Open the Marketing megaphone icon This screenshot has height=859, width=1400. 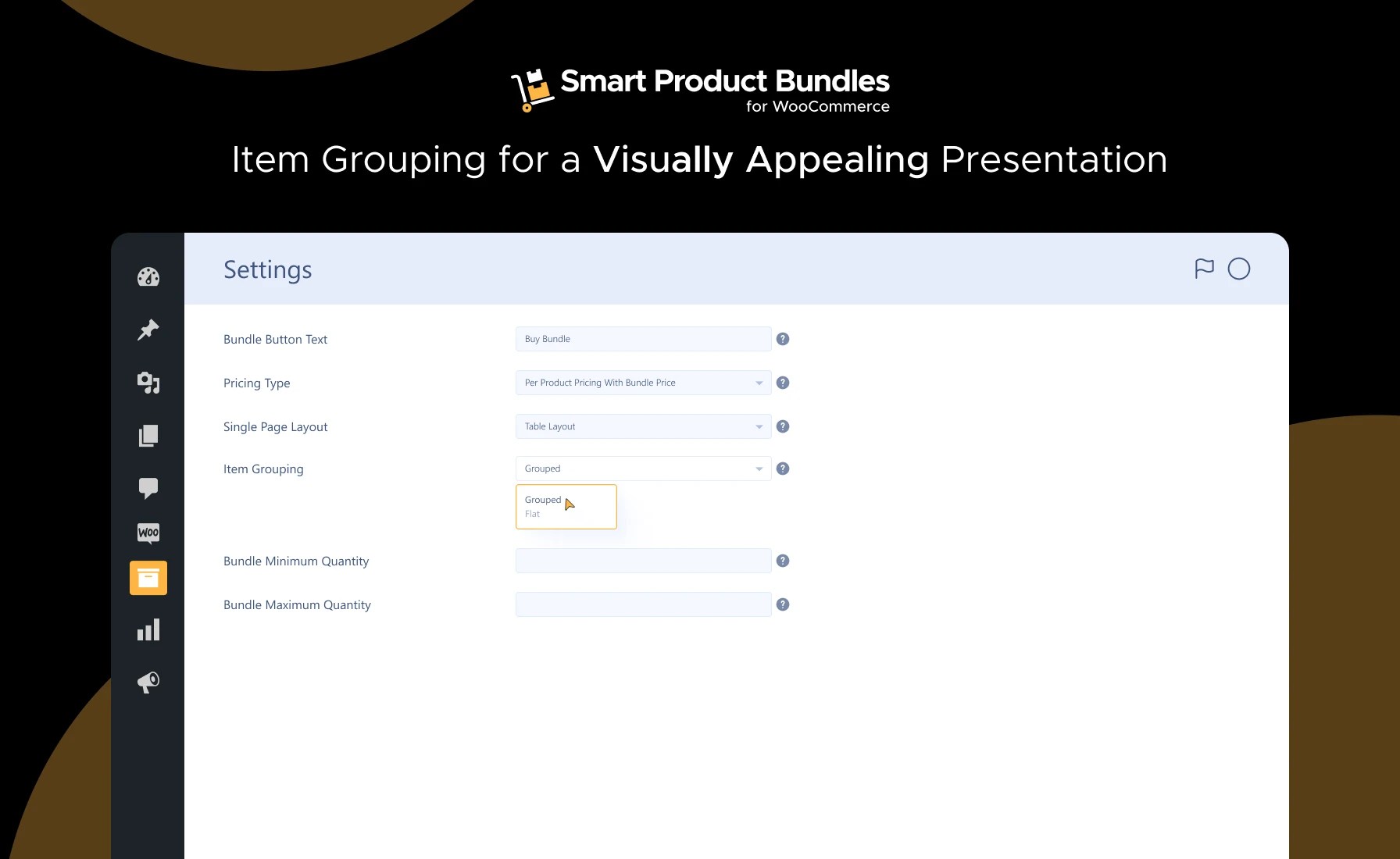pyautogui.click(x=148, y=682)
